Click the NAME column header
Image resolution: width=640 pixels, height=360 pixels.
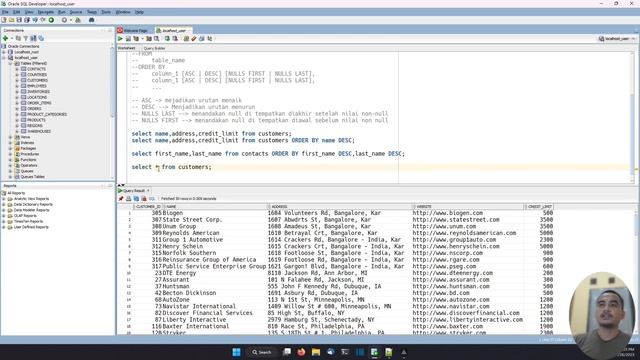[x=216, y=207]
